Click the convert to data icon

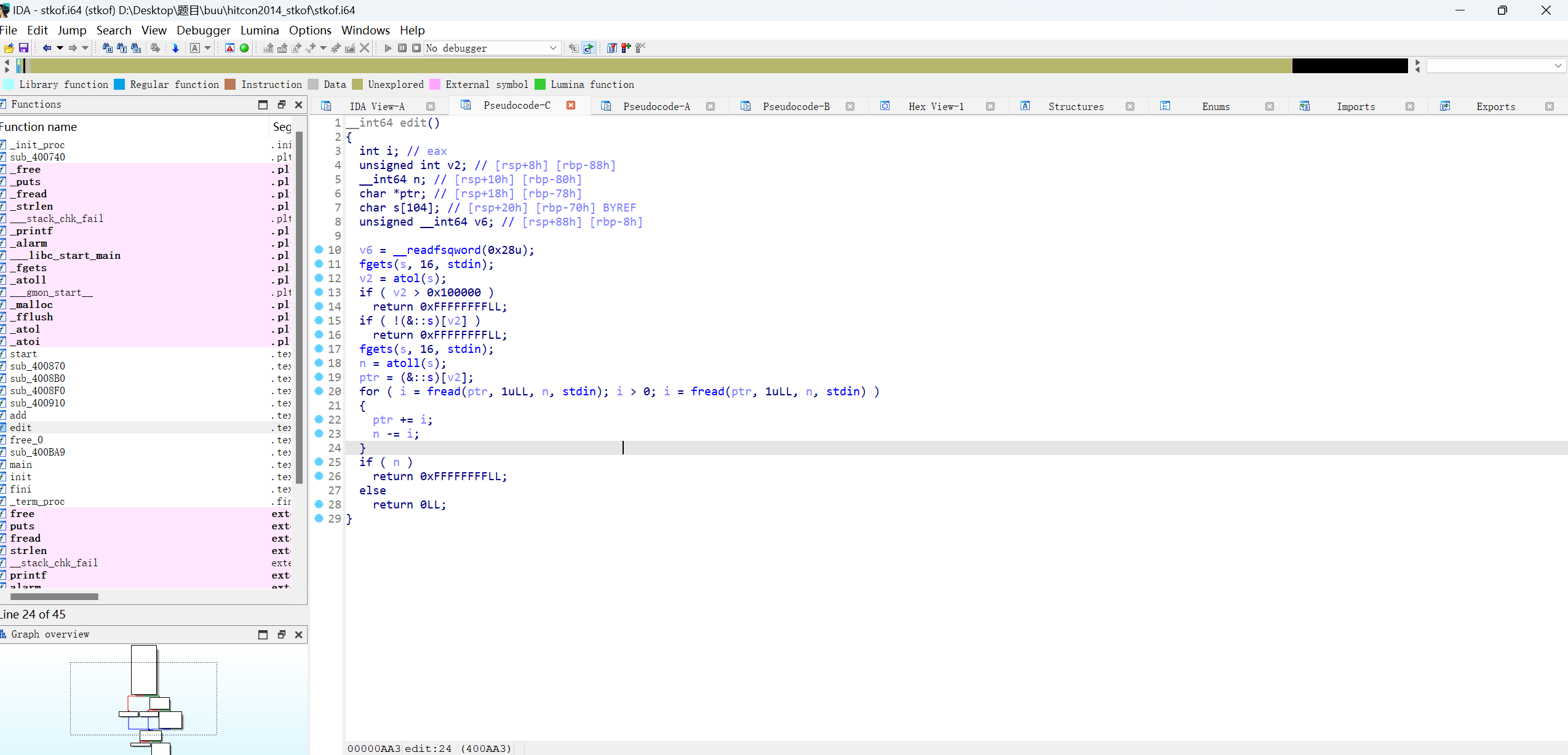point(282,48)
